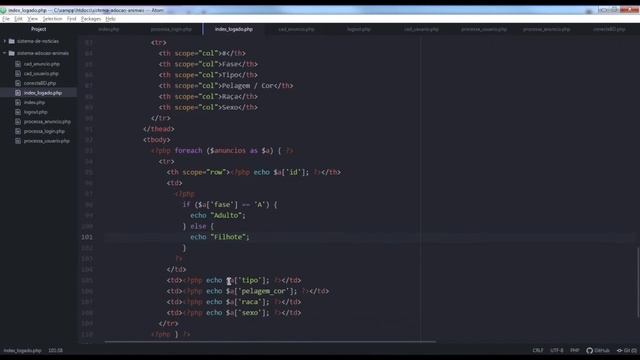The image size is (640, 360).
Task: Click the processa_usuario.php file icon in tree
Action: tap(18, 141)
